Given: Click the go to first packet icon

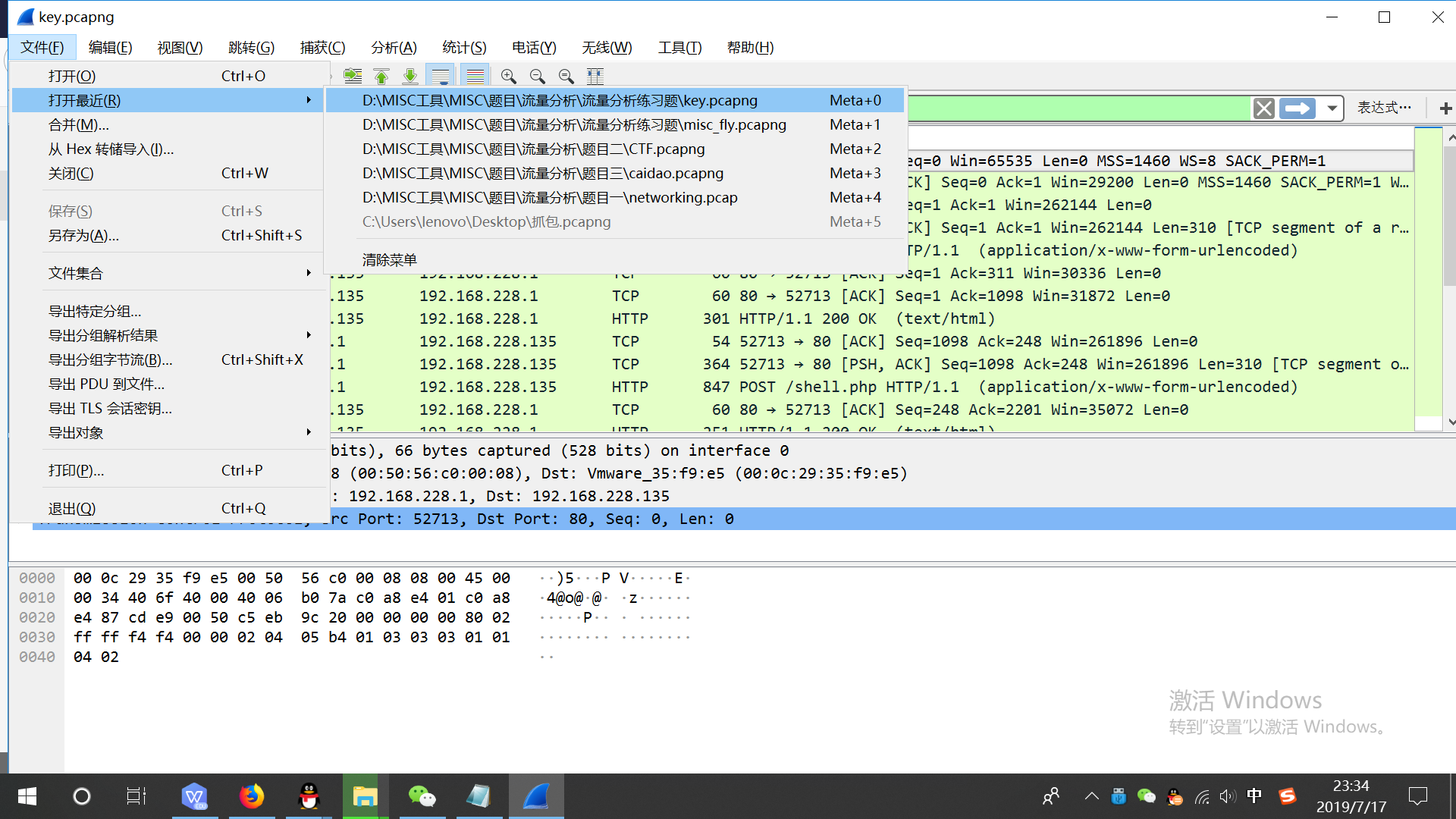Looking at the screenshot, I should pyautogui.click(x=381, y=76).
